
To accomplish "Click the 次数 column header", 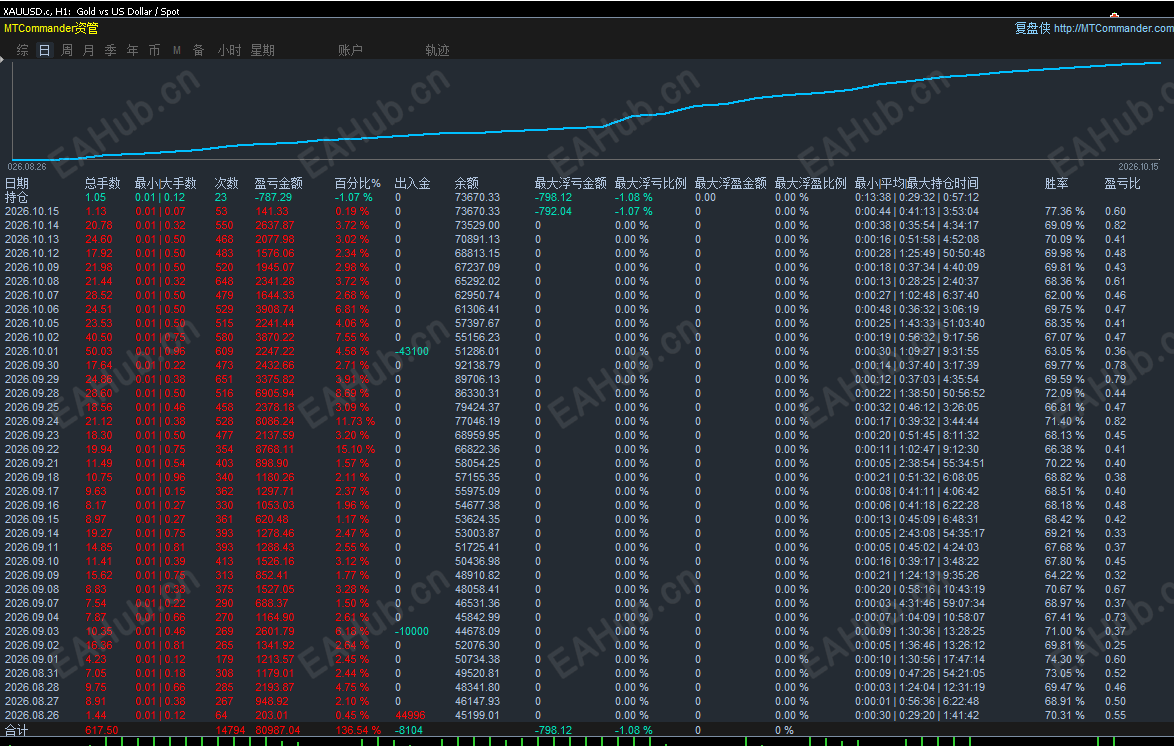I will 226,183.
